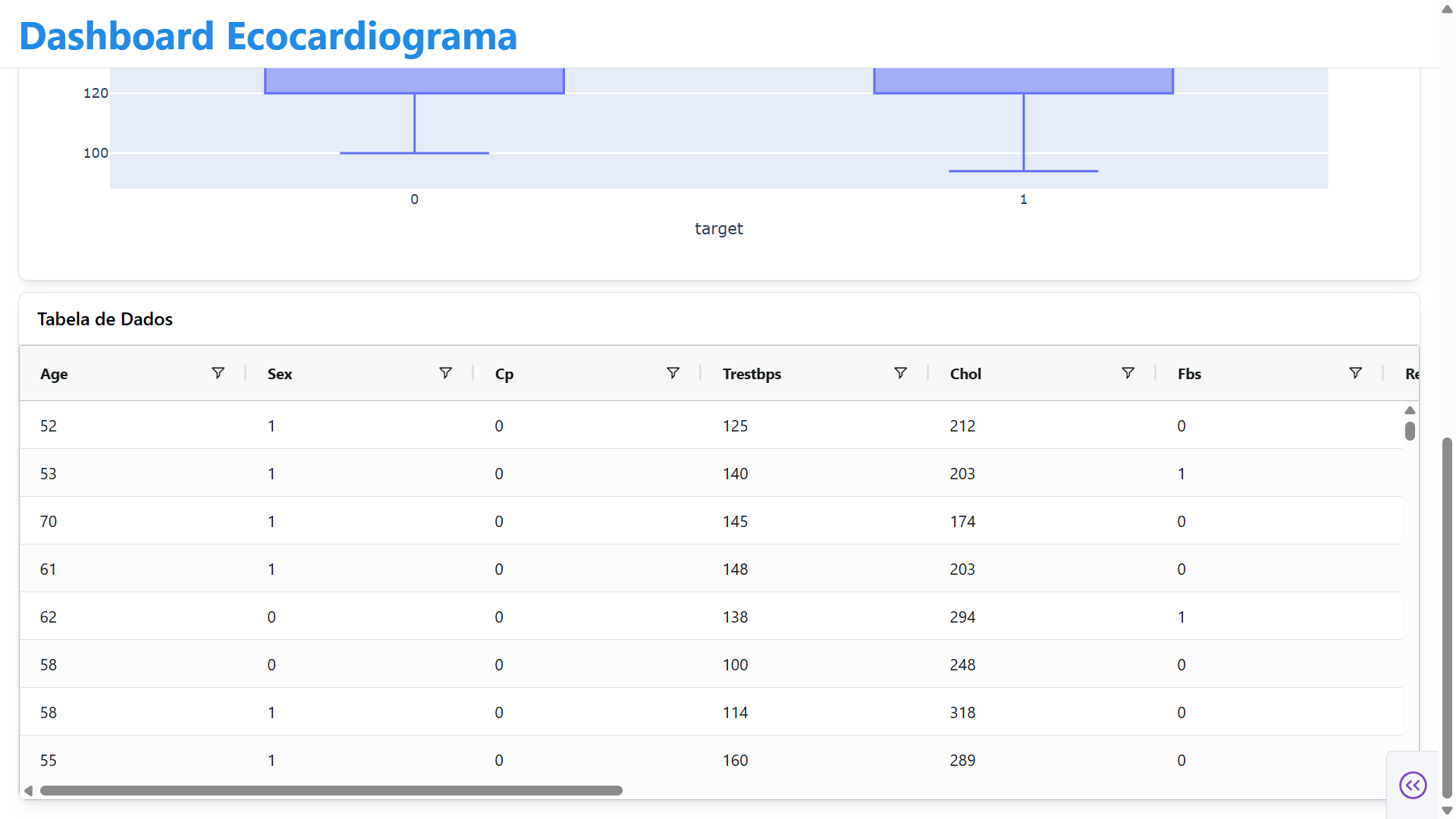Screen dimensions: 1456x819
Task: Click the double-chevron collapse sidebar icon
Action: tap(1413, 785)
